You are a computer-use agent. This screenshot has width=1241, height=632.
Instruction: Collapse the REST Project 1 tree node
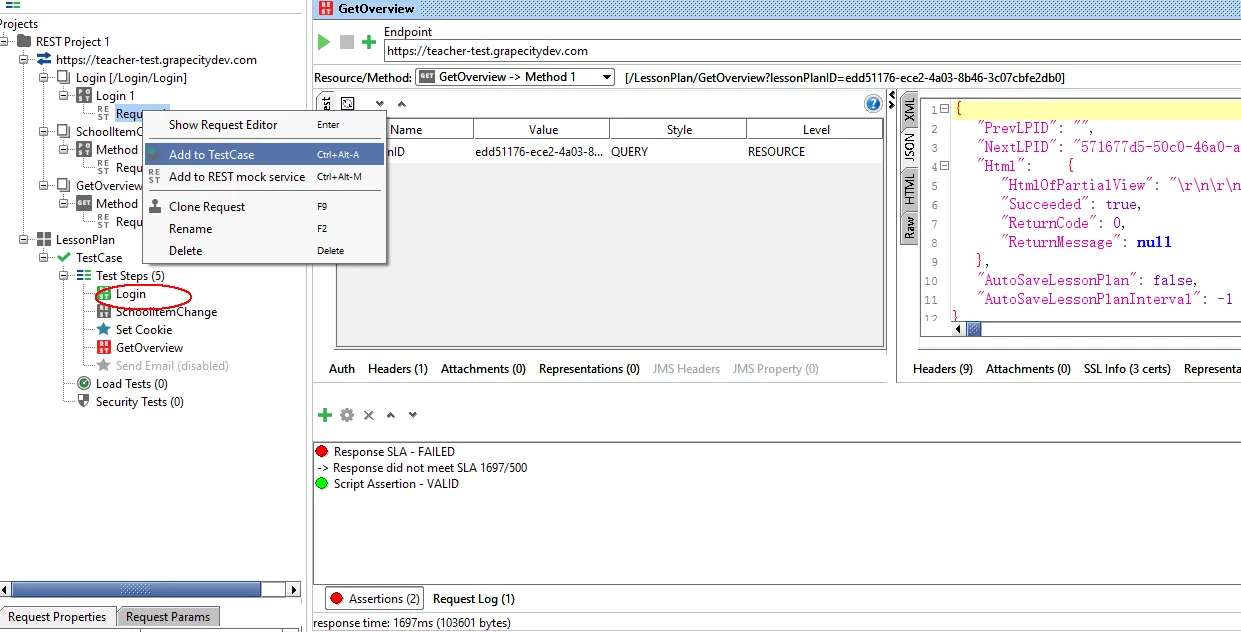pos(5,42)
